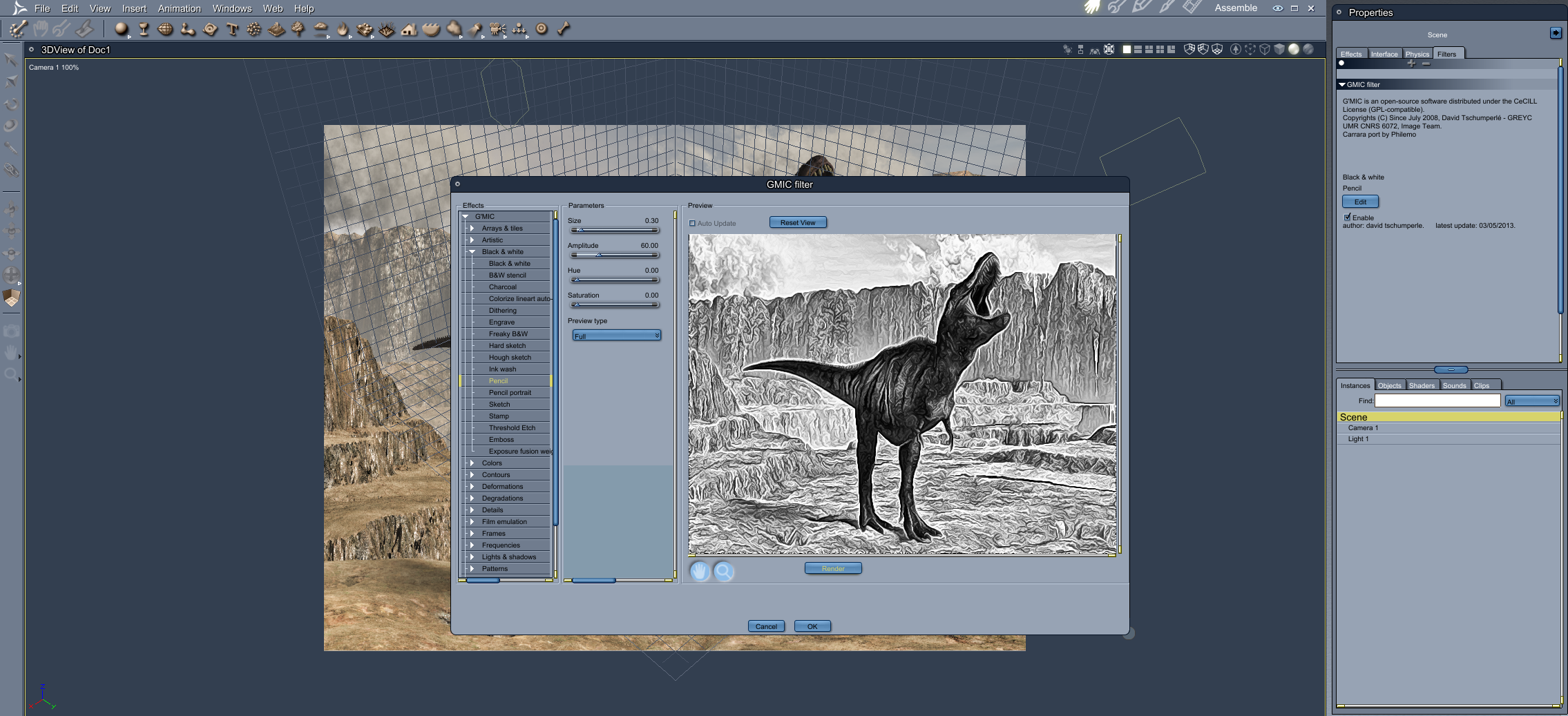The width and height of the screenshot is (1568, 716).
Task: Click the text tool T icon
Action: tap(232, 29)
